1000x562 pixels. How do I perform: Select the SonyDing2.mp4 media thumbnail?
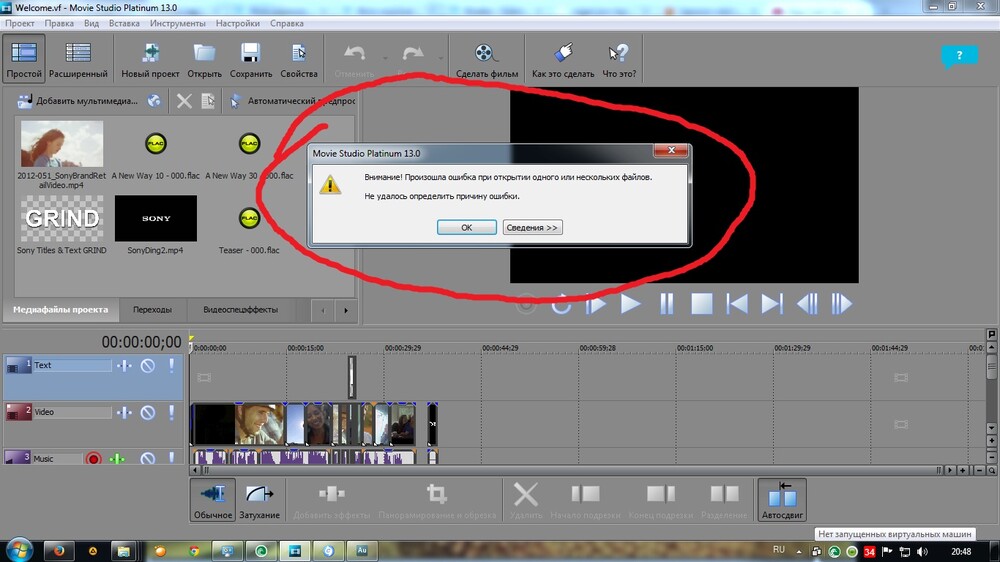156,218
